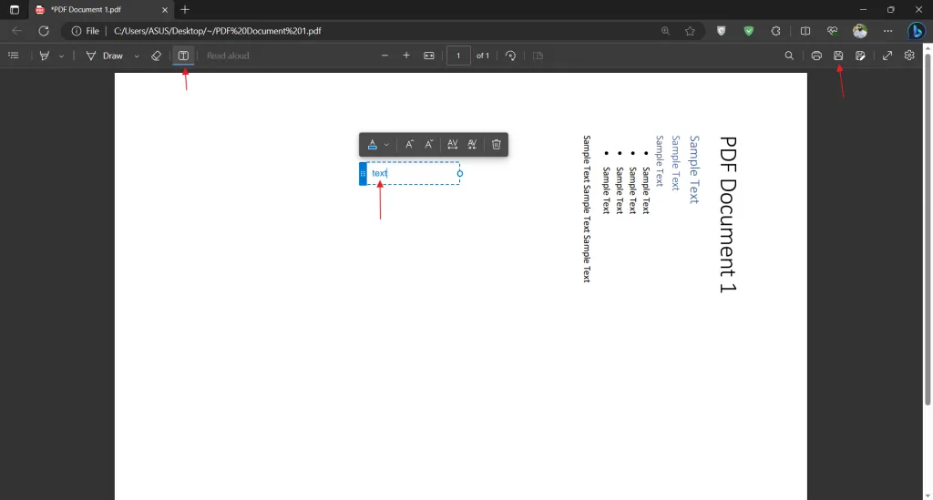Rotate the PDF page
933x500 pixels.
tap(510, 55)
